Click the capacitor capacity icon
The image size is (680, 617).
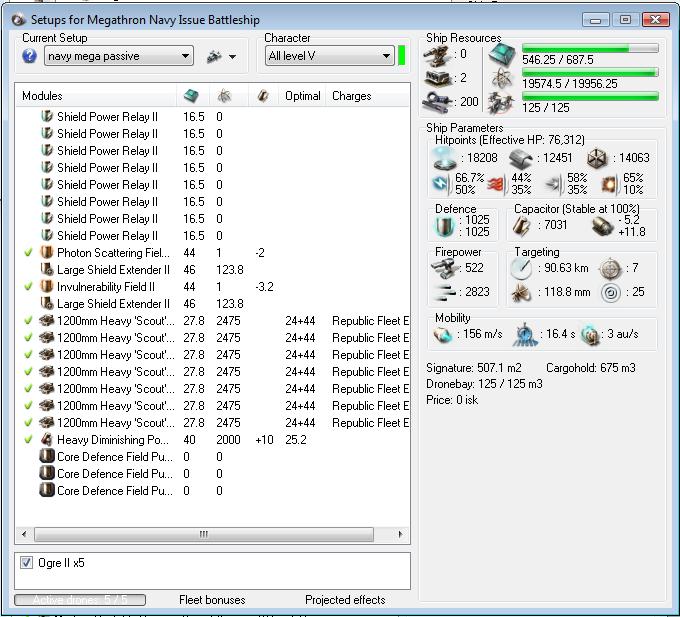(522, 225)
